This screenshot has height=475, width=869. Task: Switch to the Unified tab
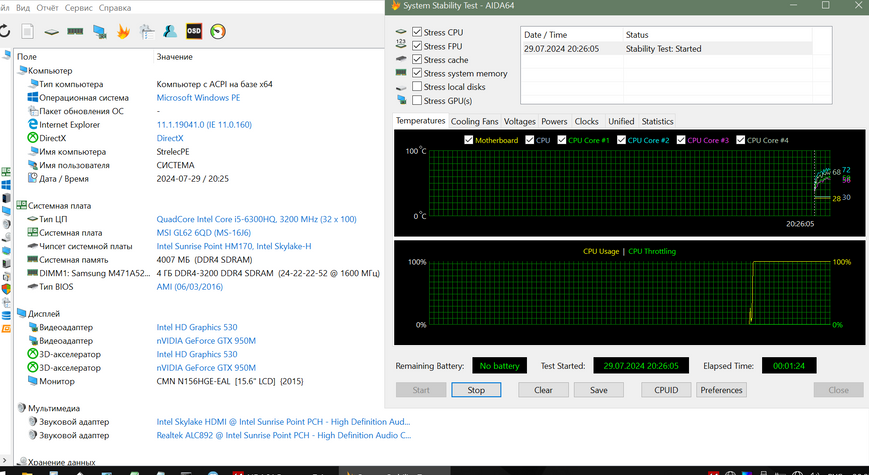[x=621, y=121]
